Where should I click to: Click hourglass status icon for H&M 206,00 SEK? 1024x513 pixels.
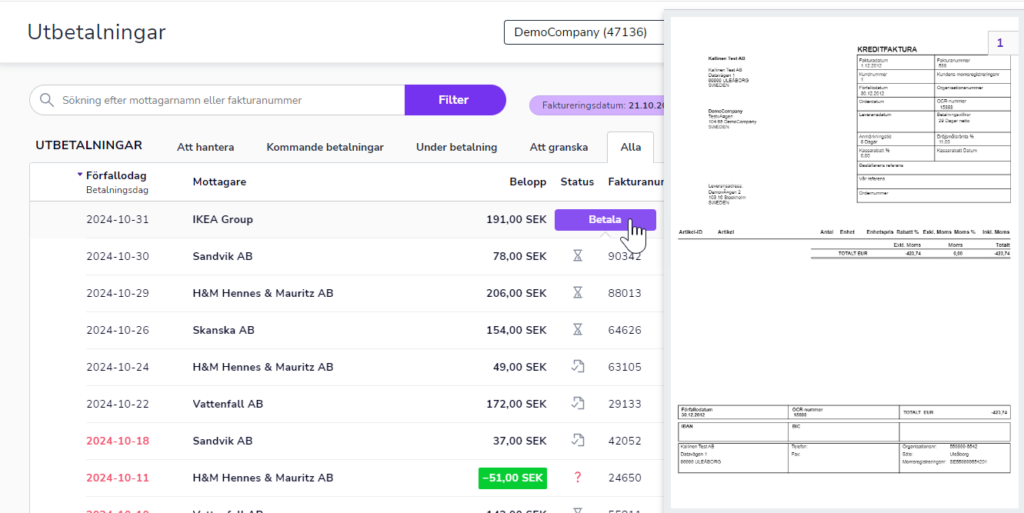point(577,293)
